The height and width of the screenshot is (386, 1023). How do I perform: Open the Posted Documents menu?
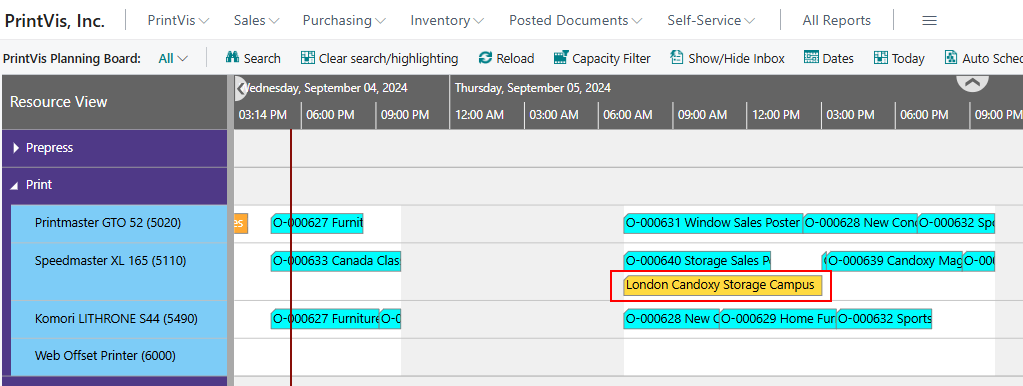(575, 21)
